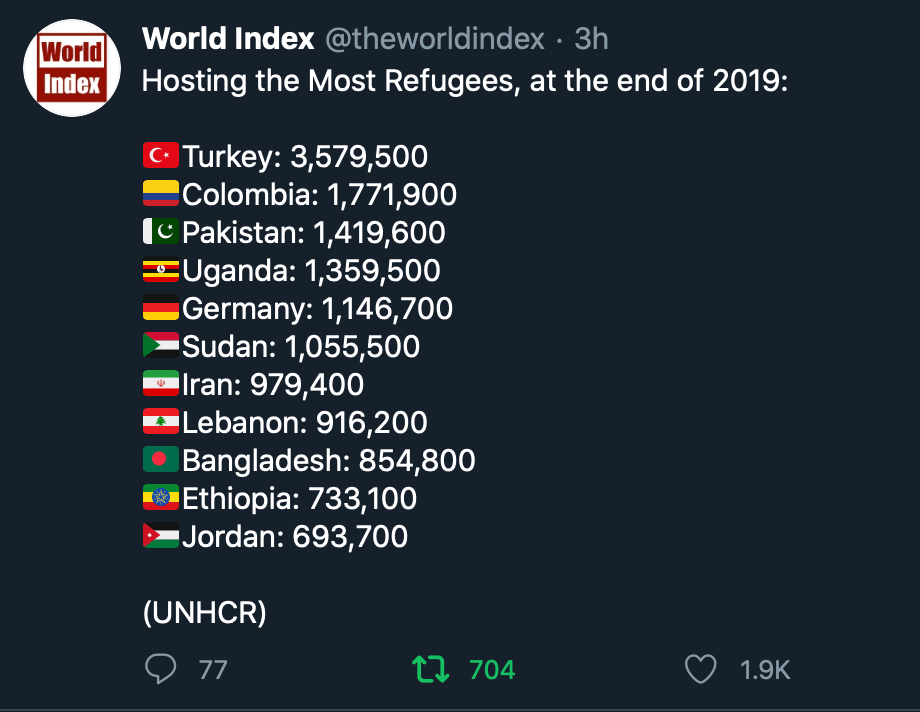Click the 1.9K likes count
The width and height of the screenshot is (920, 712).
(x=765, y=669)
